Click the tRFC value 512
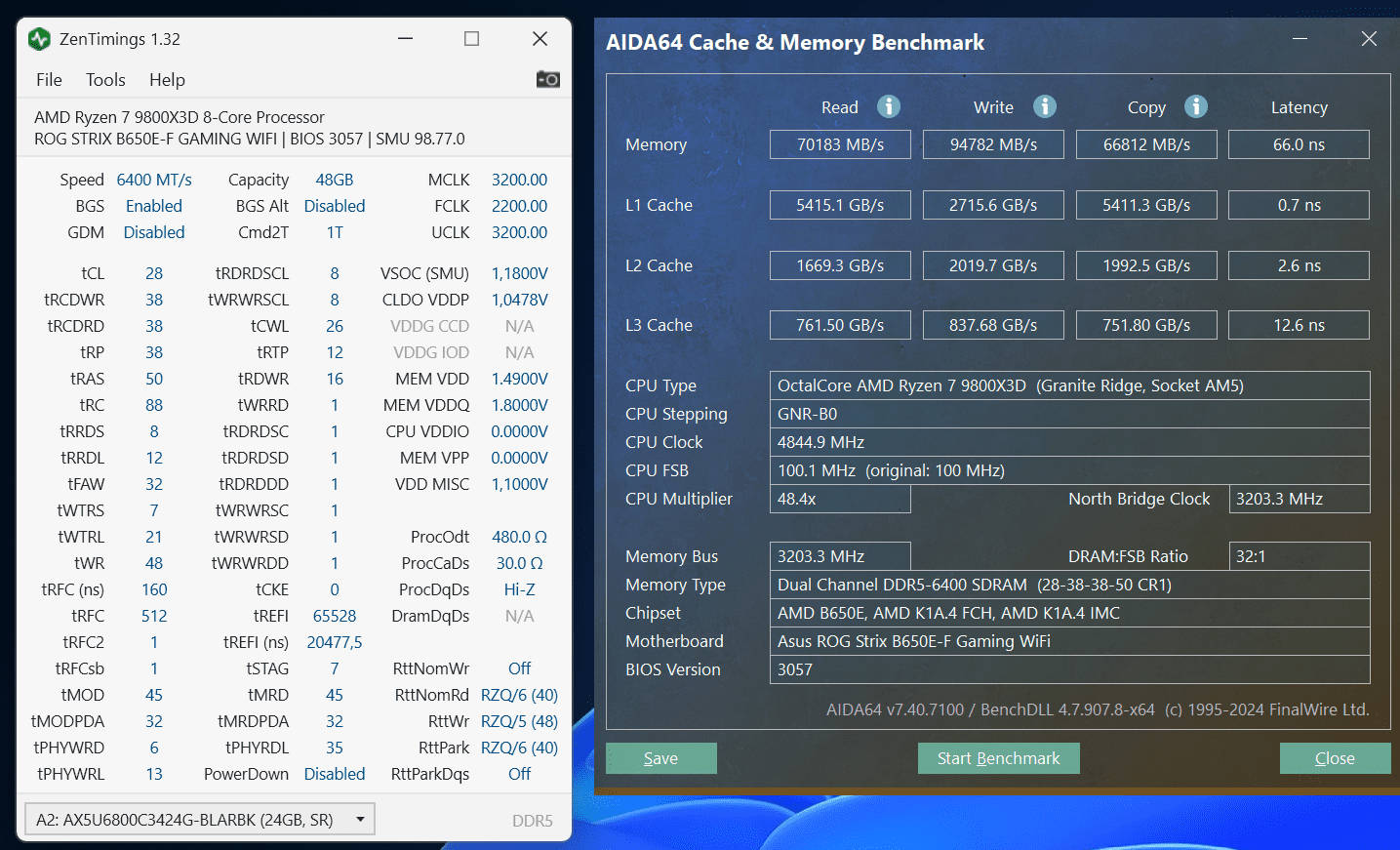The width and height of the screenshot is (1400, 850). point(154,616)
